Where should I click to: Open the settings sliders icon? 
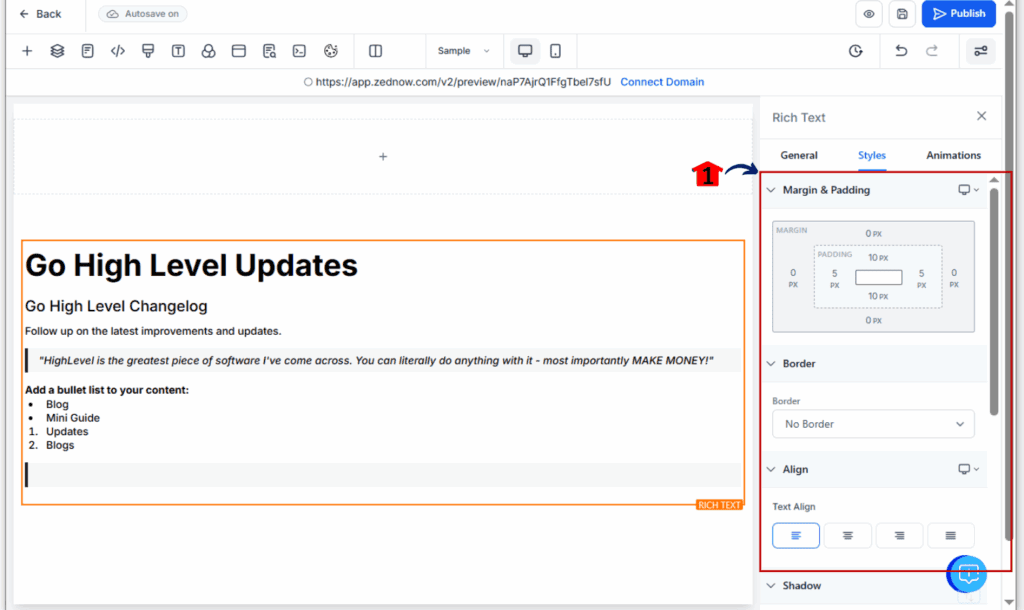pos(981,51)
